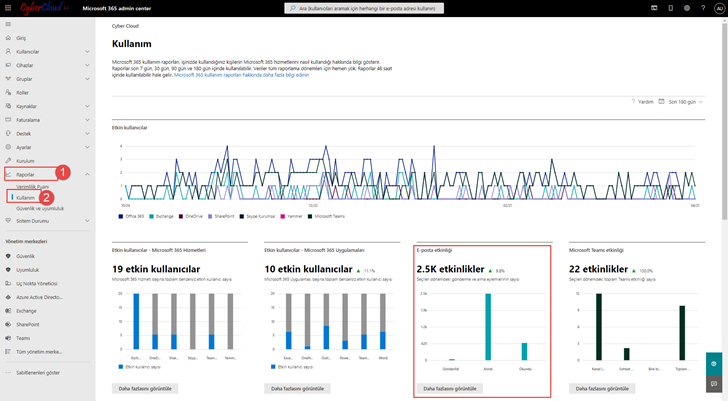The width and height of the screenshot is (728, 401).
Task: Click the Uyumluluk shield icon
Action: coord(8,270)
